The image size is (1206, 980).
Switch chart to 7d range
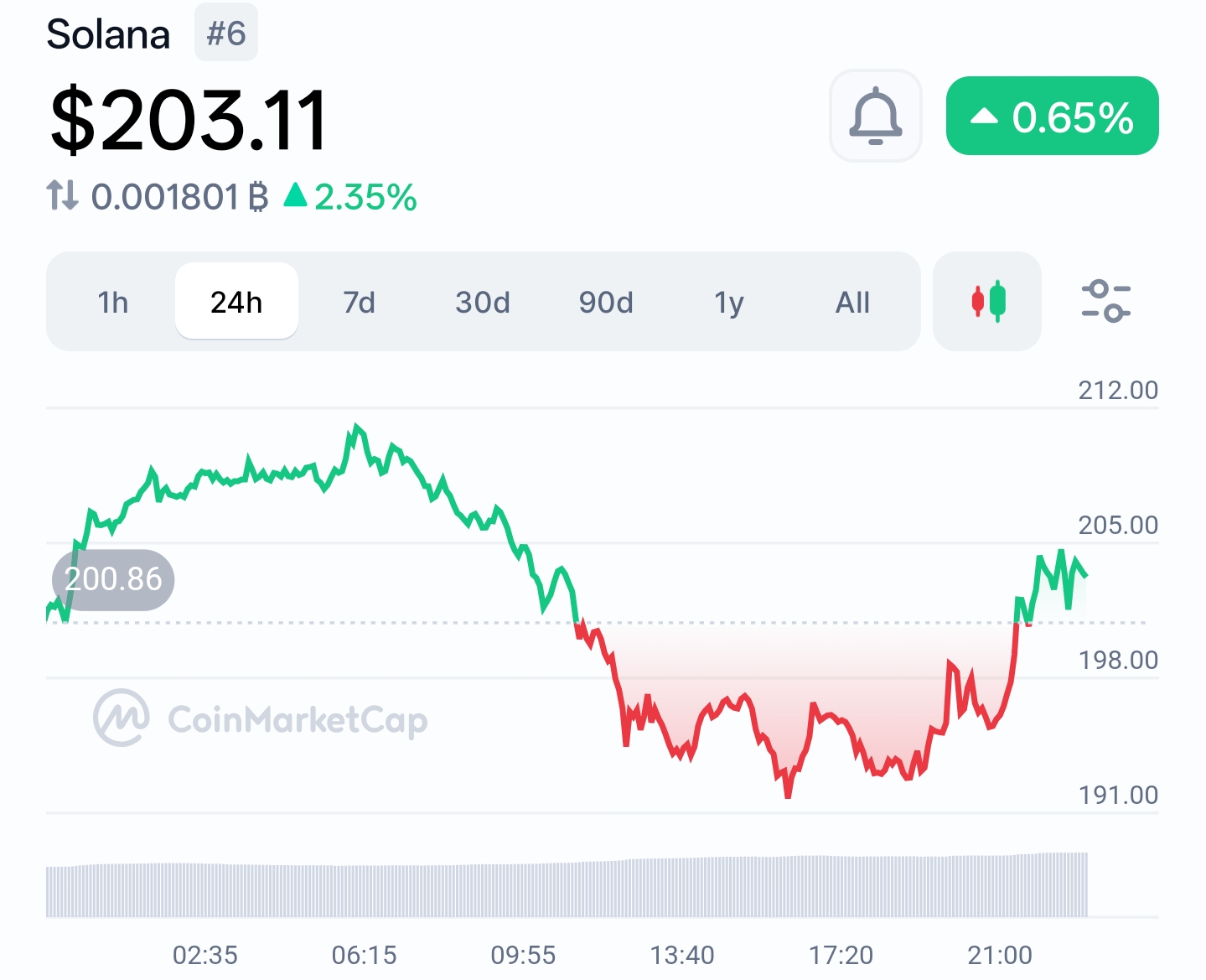coord(360,301)
